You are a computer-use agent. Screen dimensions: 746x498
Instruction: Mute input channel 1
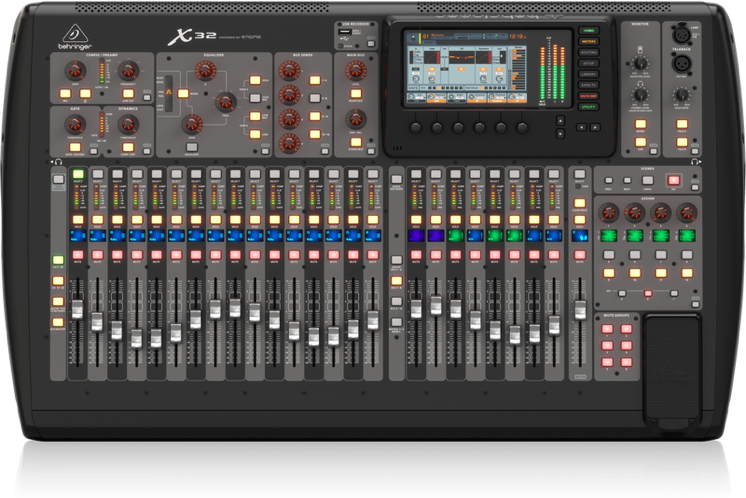pos(78,255)
